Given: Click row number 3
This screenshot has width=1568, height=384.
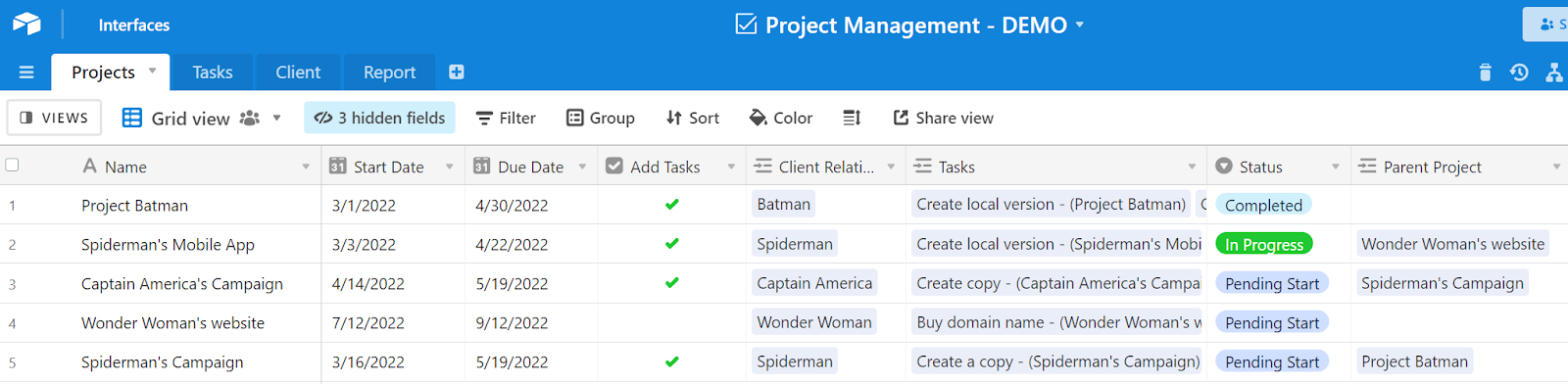Looking at the screenshot, I should coord(13,284).
